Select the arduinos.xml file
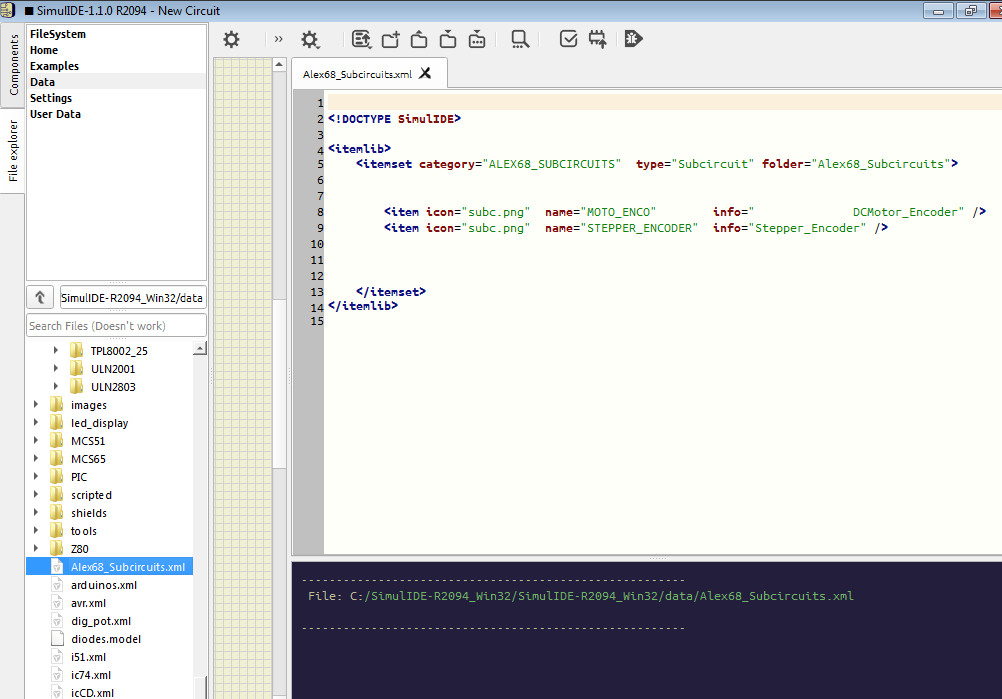 (104, 585)
